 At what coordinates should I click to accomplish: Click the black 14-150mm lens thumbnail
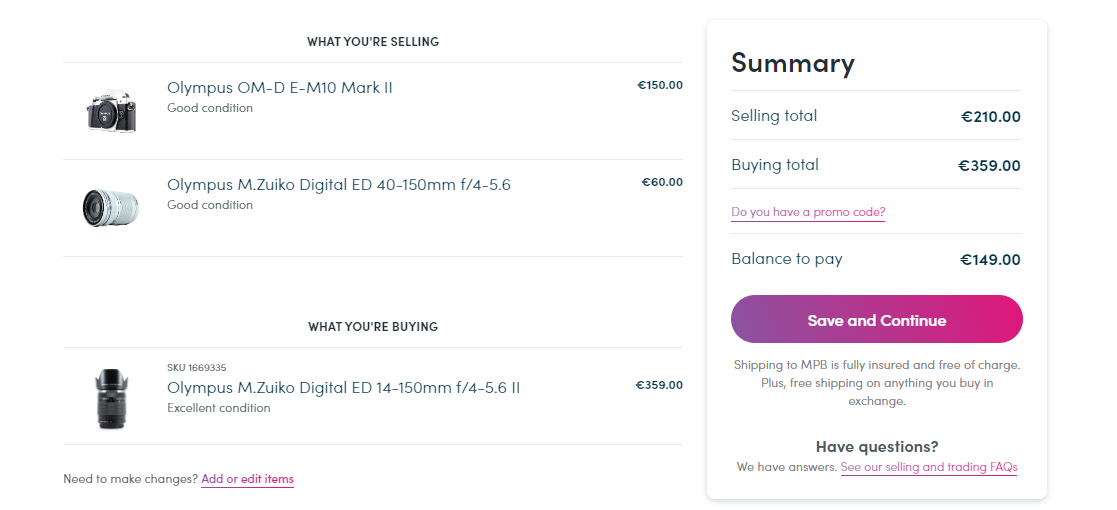(x=111, y=398)
